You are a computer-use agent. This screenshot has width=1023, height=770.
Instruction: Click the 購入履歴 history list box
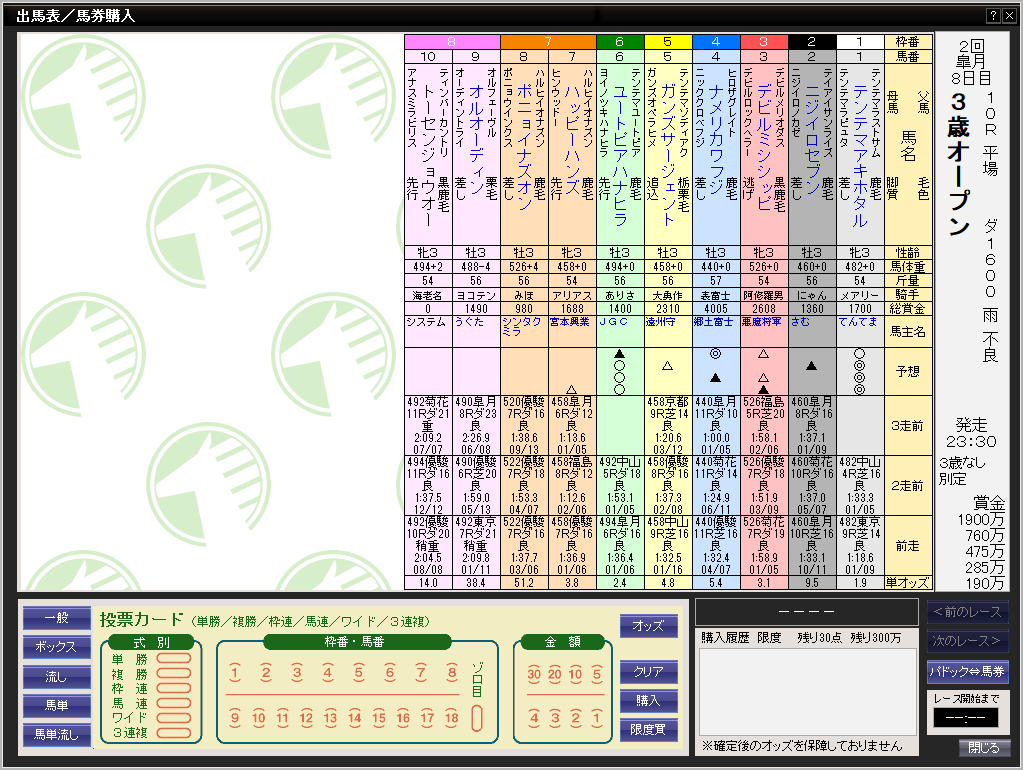[808, 692]
